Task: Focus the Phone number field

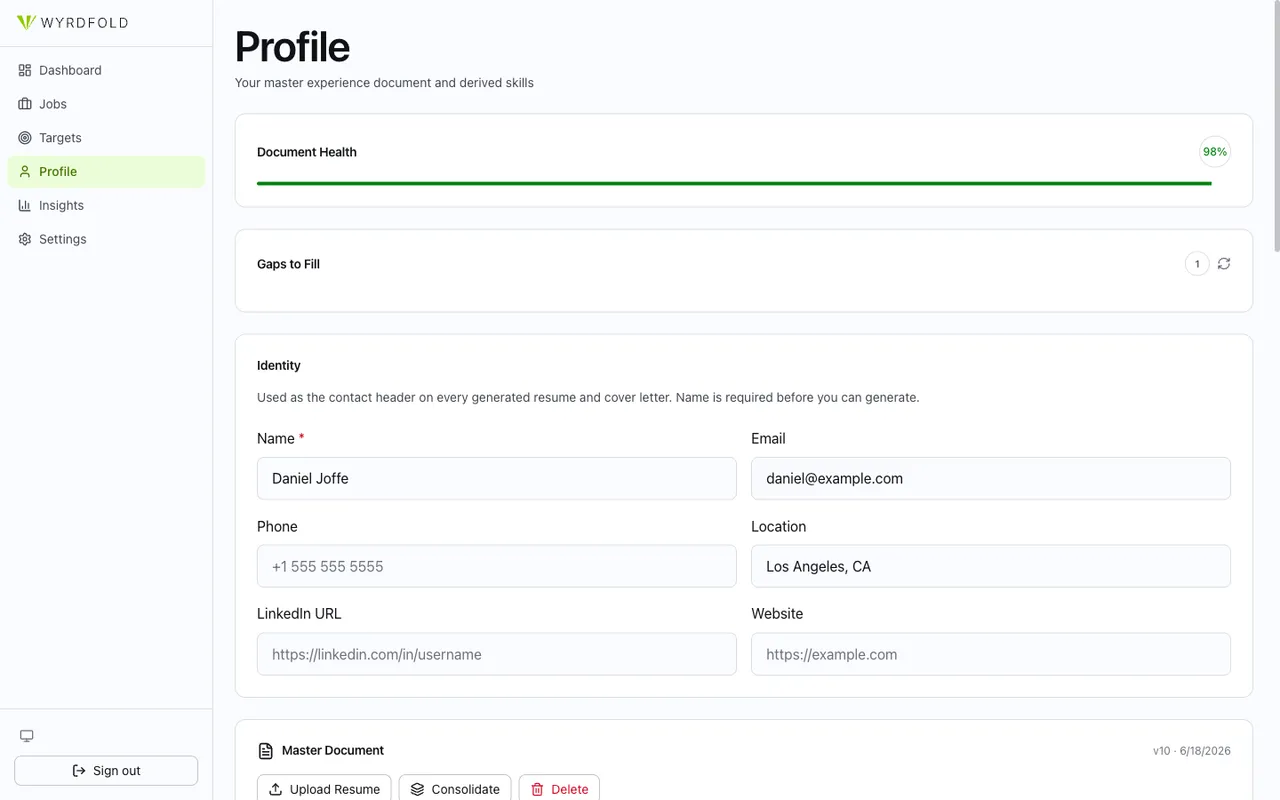Action: (497, 566)
